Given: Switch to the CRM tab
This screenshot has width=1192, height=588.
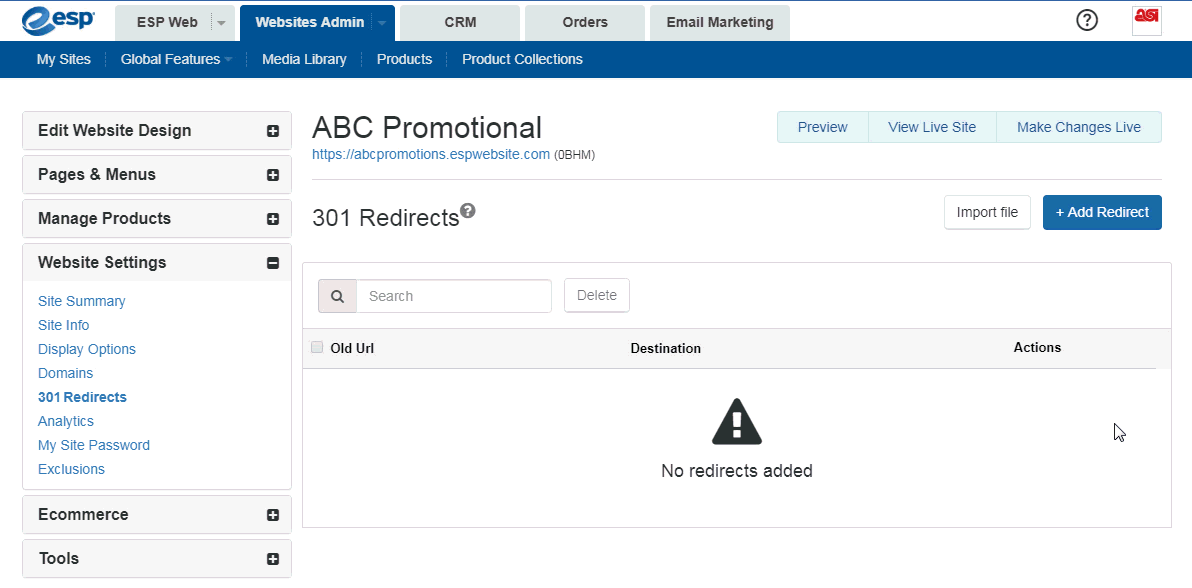Looking at the screenshot, I should [x=461, y=23].
